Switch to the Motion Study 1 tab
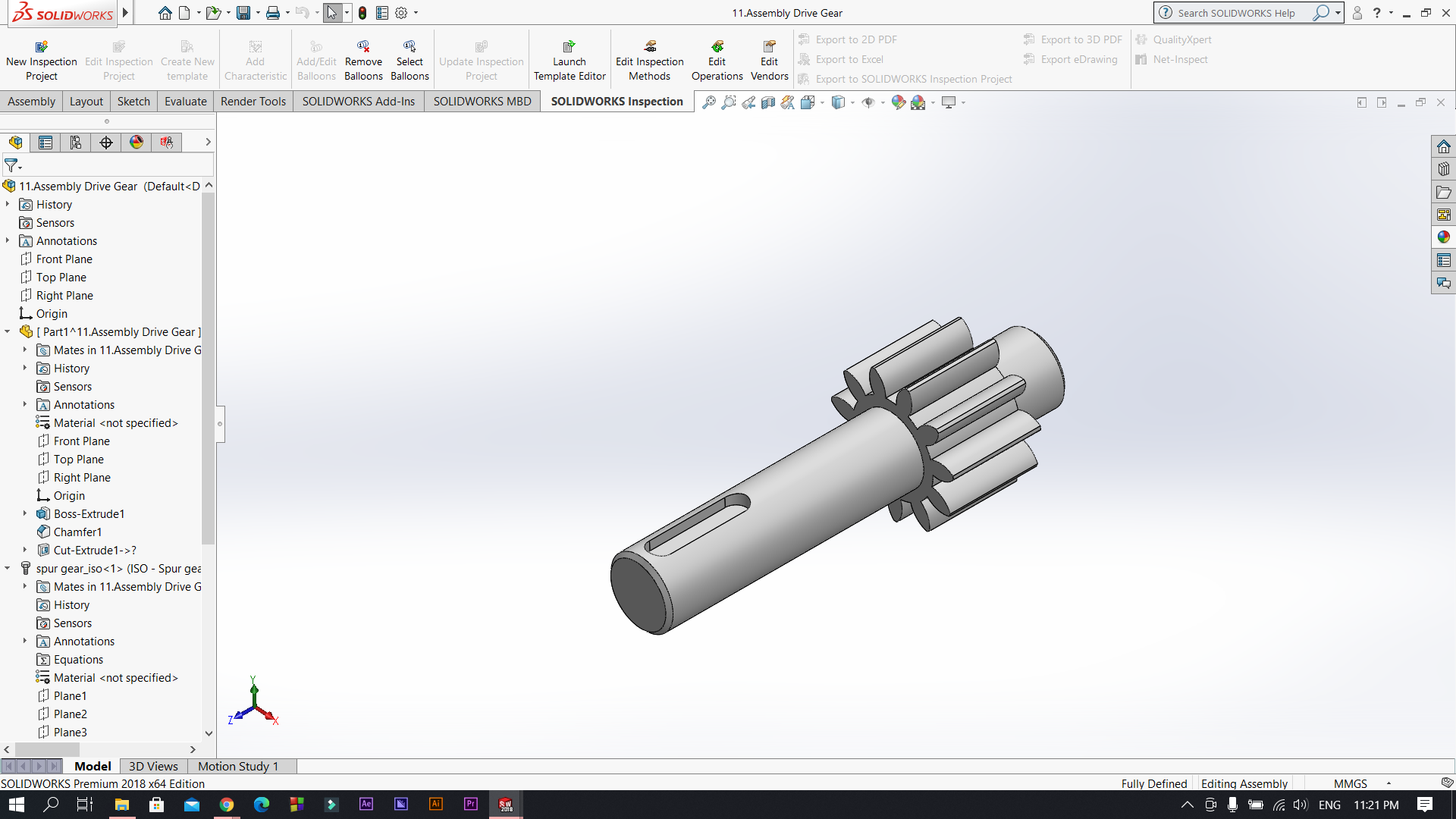Image resolution: width=1456 pixels, height=819 pixels. (x=238, y=766)
